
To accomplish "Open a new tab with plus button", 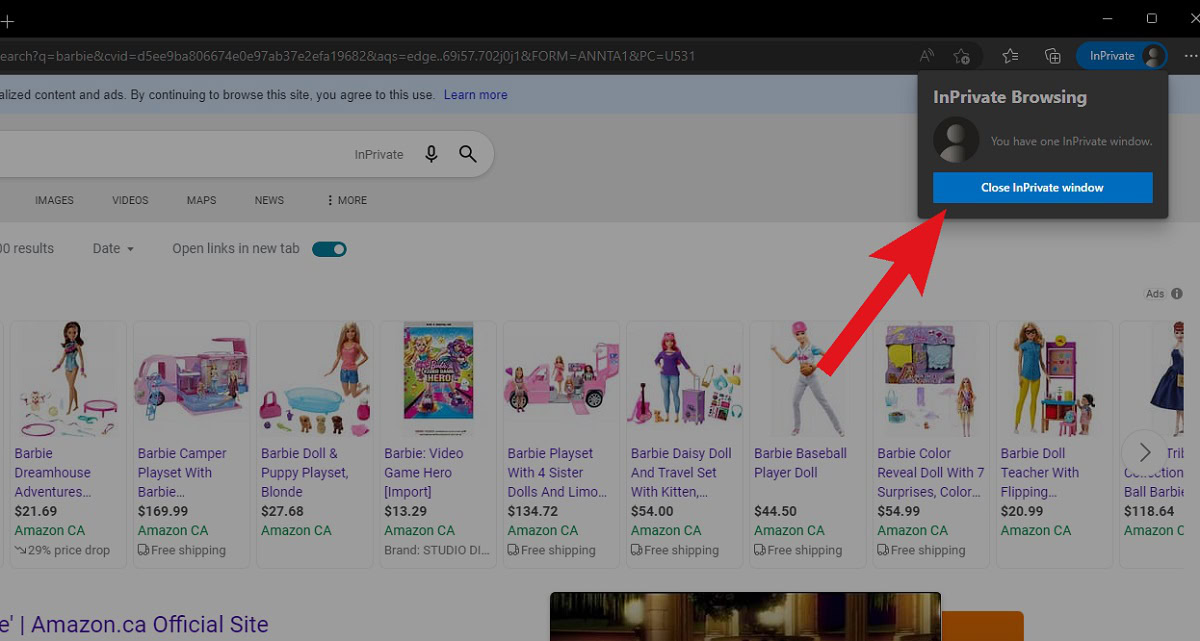I will coord(8,20).
